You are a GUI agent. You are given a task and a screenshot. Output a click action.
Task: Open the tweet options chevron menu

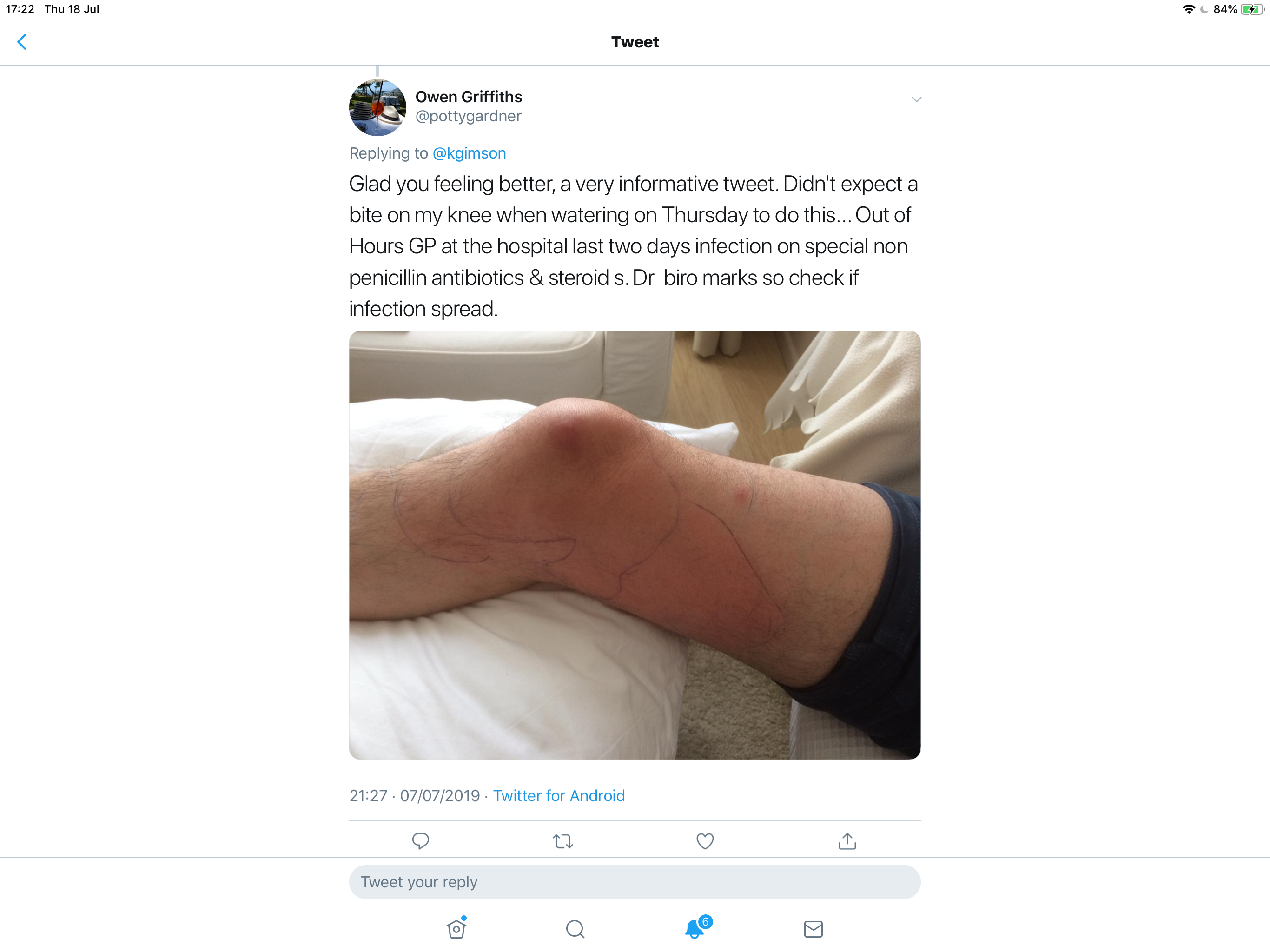[916, 99]
